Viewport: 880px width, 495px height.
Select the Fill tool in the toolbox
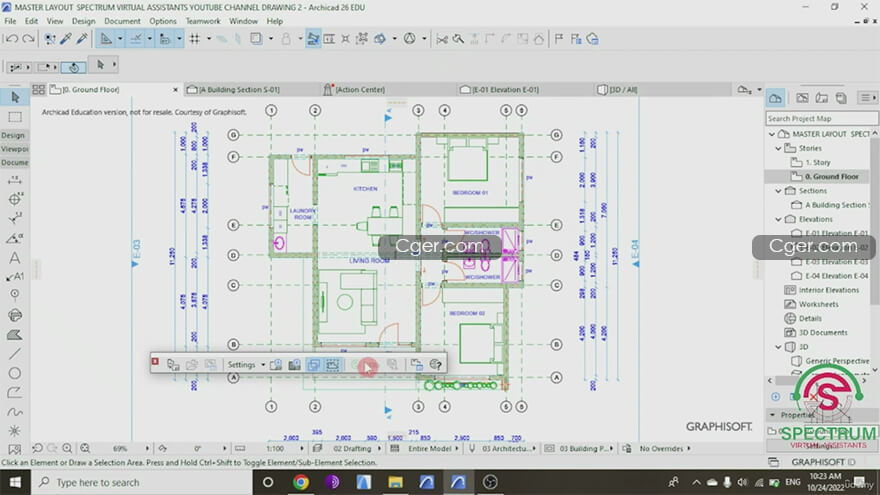pyautogui.click(x=15, y=335)
